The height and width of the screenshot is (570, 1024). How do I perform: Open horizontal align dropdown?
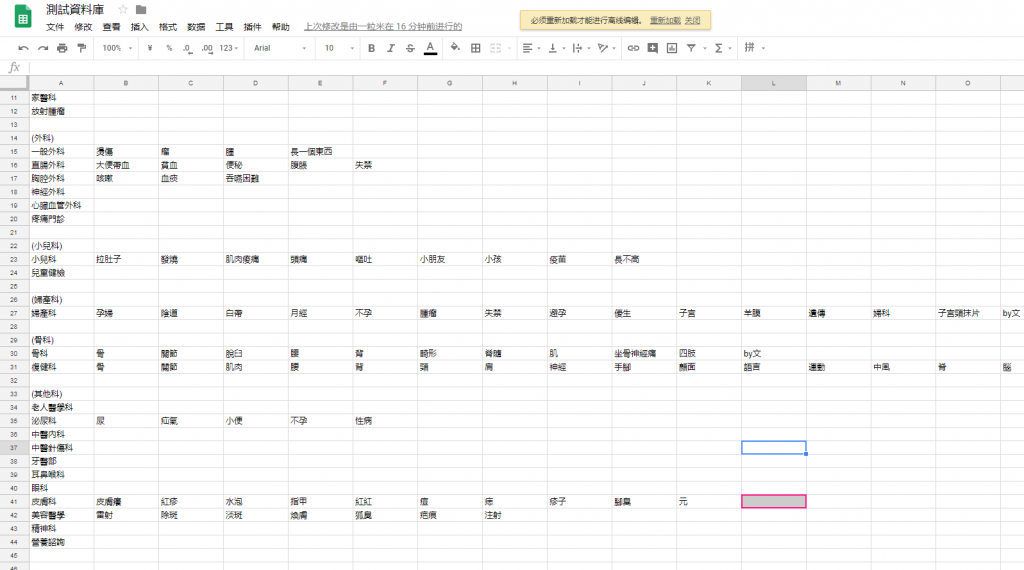[x=531, y=48]
